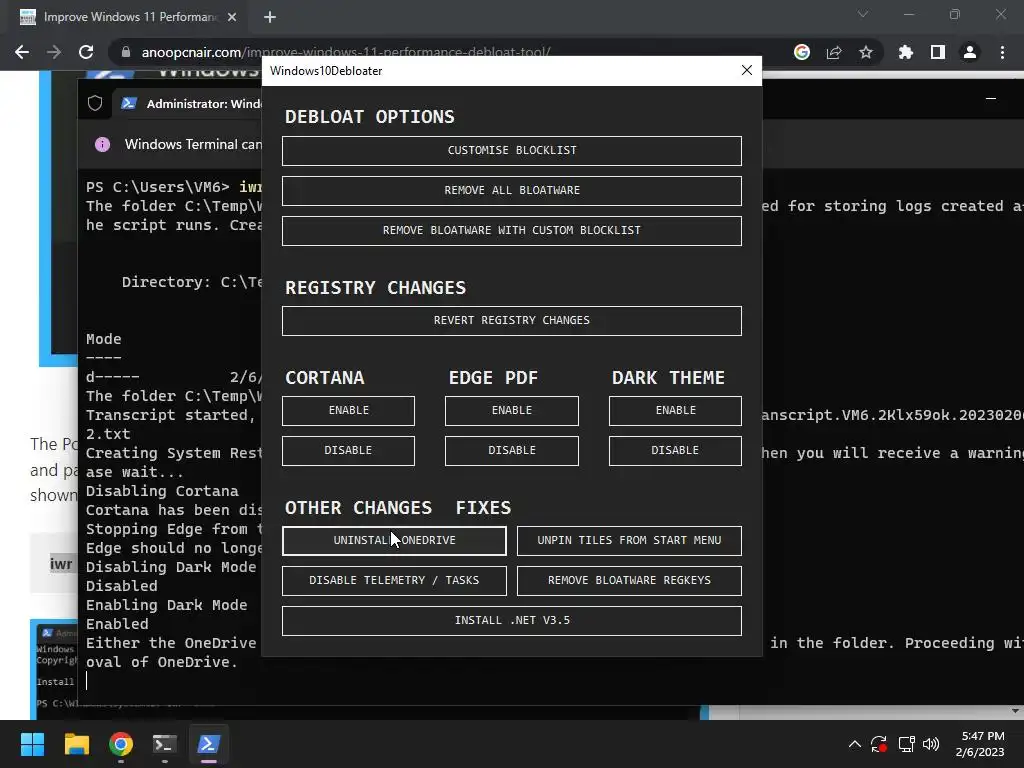This screenshot has height=768, width=1024.
Task: Open Chrome profile icon
Action: tap(970, 52)
